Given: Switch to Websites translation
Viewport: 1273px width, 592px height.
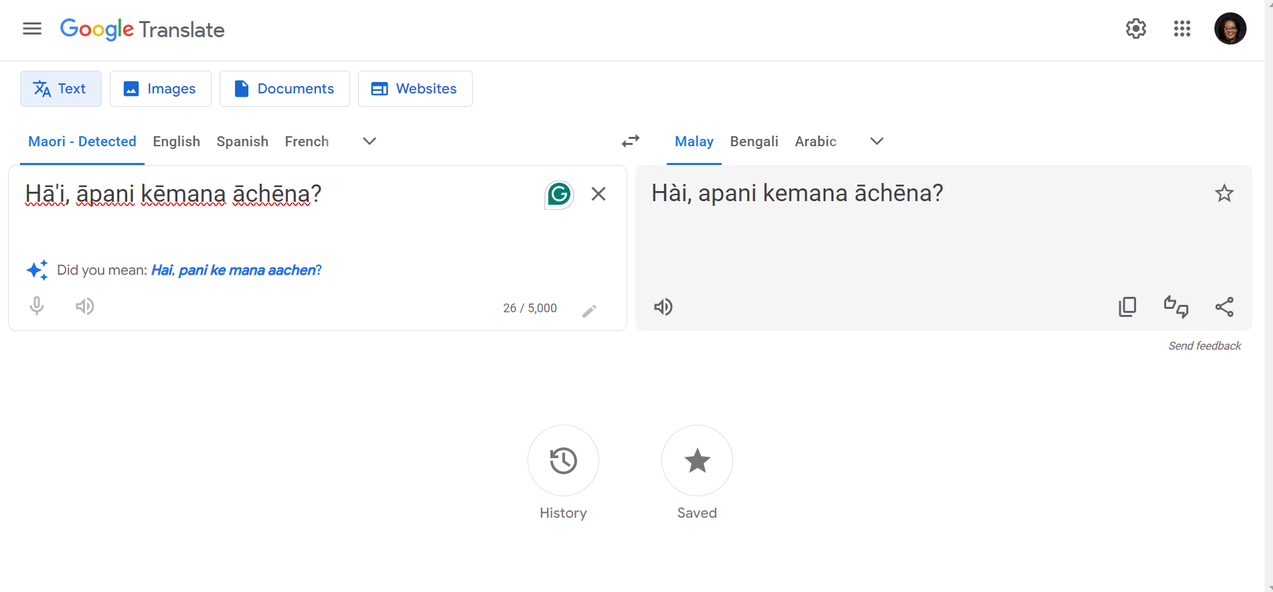Looking at the screenshot, I should [415, 89].
